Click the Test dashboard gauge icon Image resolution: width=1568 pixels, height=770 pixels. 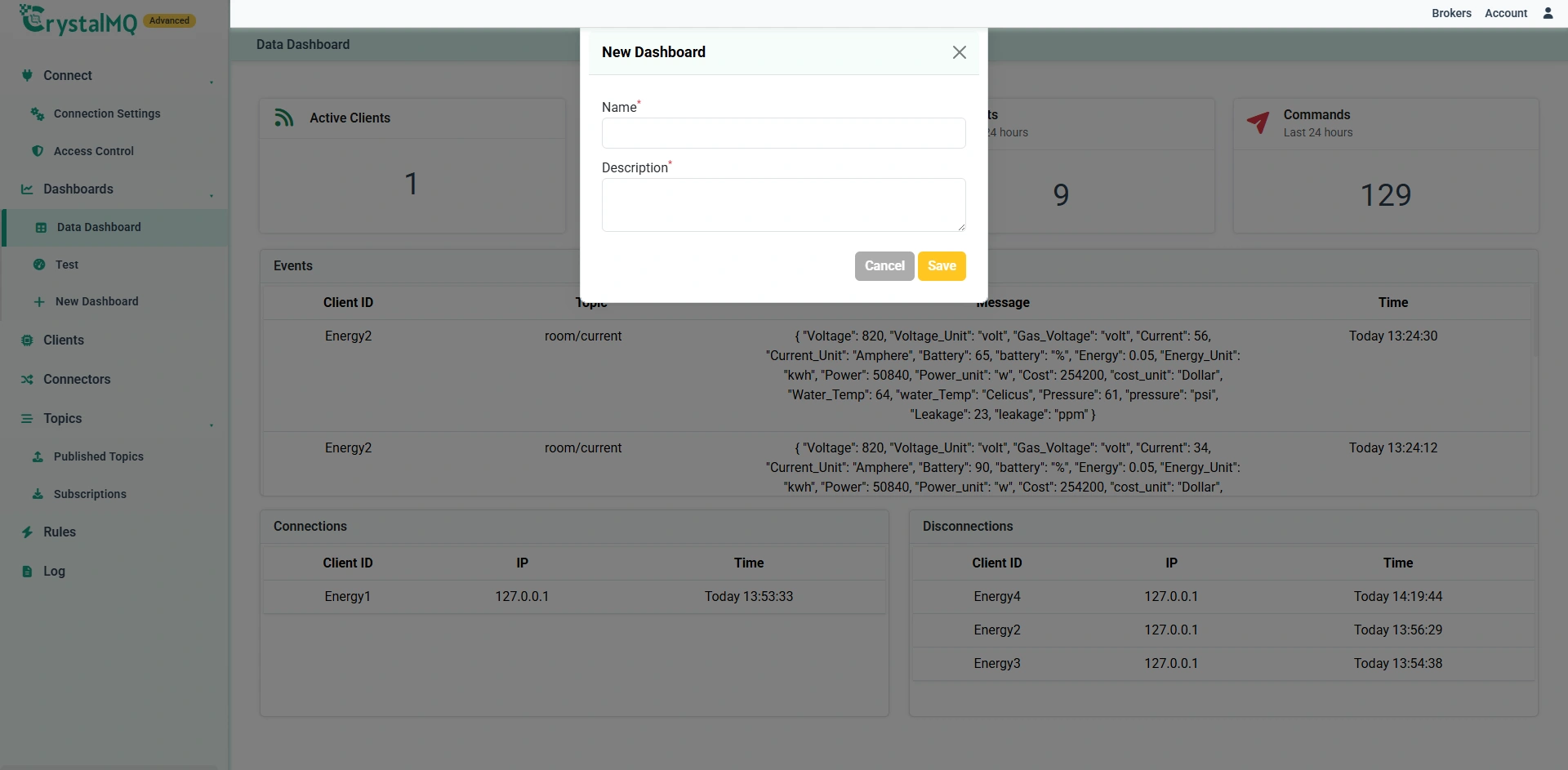coord(39,265)
